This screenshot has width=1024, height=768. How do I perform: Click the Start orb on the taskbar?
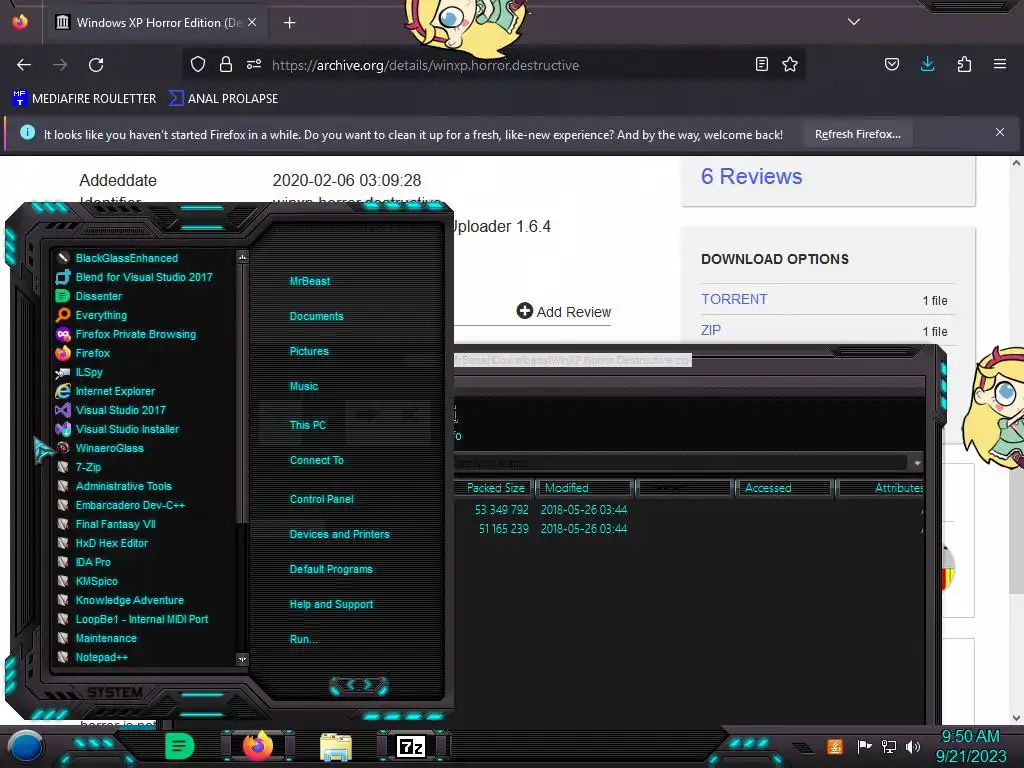[x=26, y=746]
